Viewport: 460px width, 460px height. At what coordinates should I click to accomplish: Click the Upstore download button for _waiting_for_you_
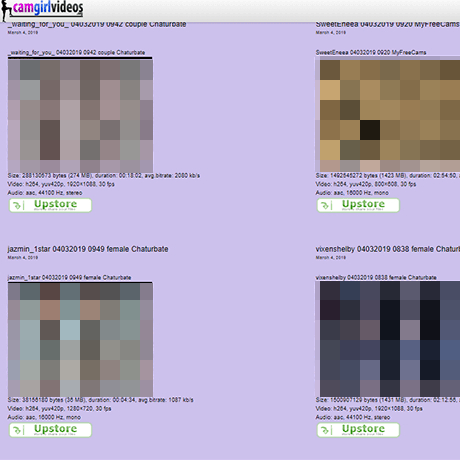pyautogui.click(x=50, y=205)
